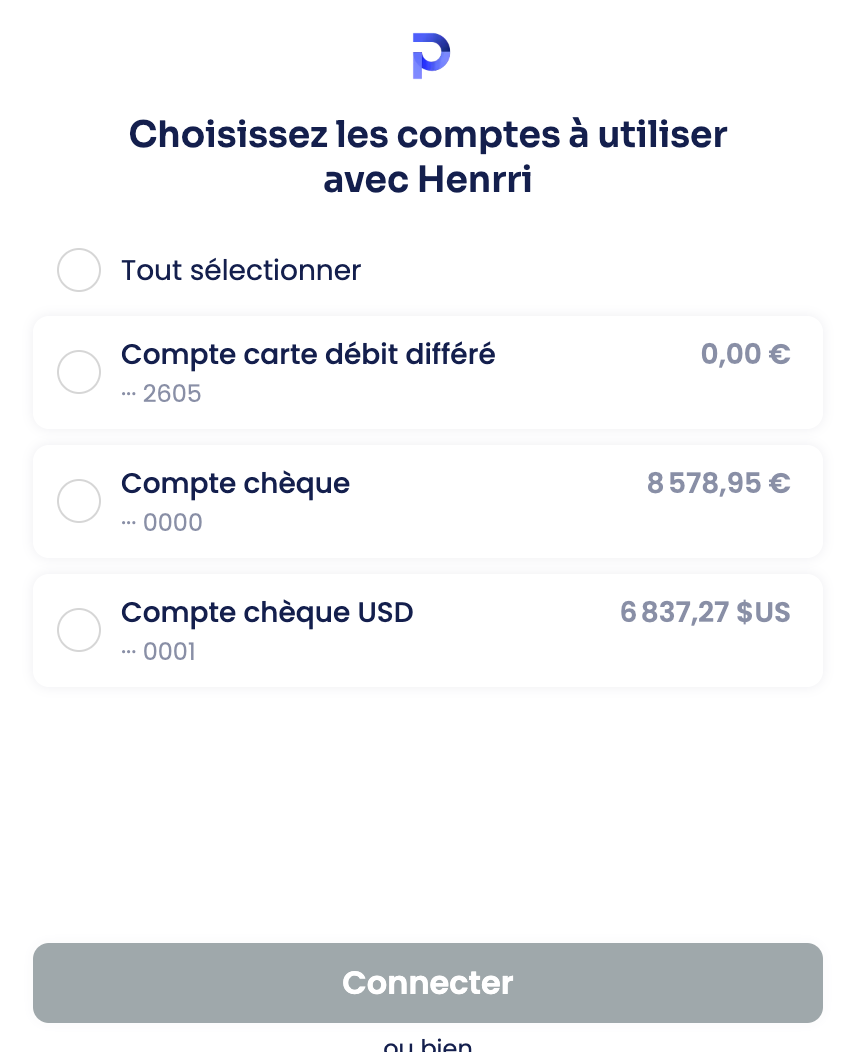Viewport: 858px width, 1052px height.
Task: Click the blue P logo icon
Action: 431,56
